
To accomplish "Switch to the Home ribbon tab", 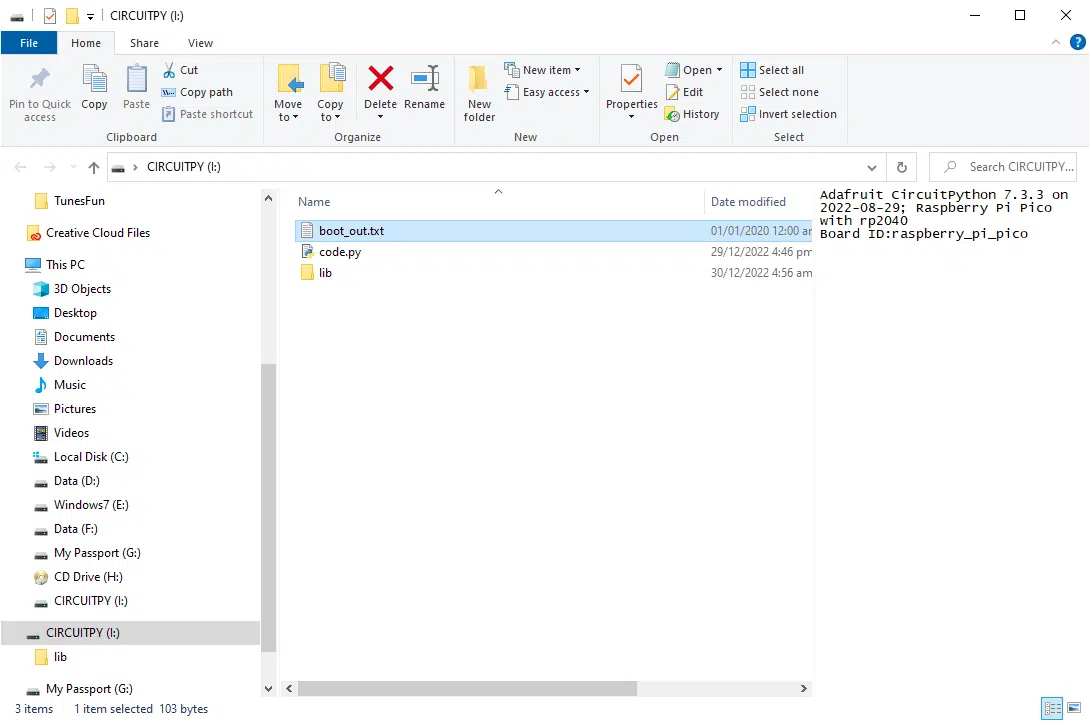I will (x=86, y=43).
